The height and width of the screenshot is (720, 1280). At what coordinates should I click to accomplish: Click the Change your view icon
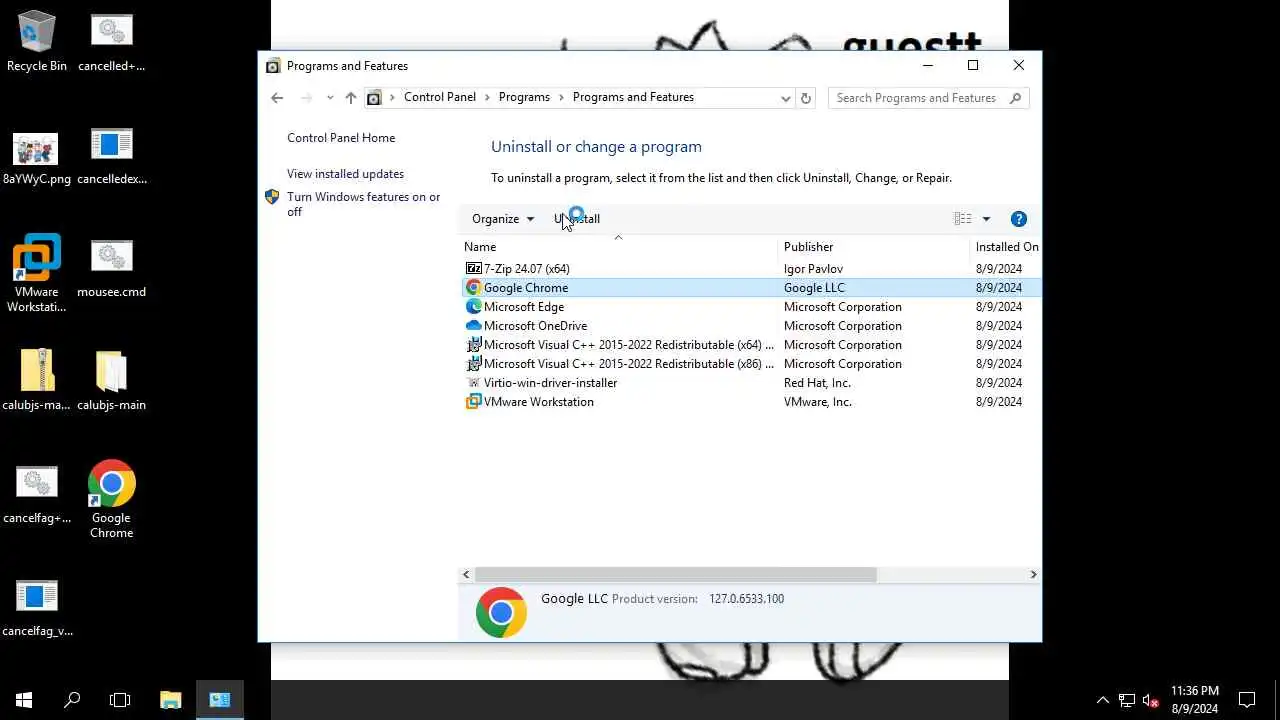click(962, 219)
